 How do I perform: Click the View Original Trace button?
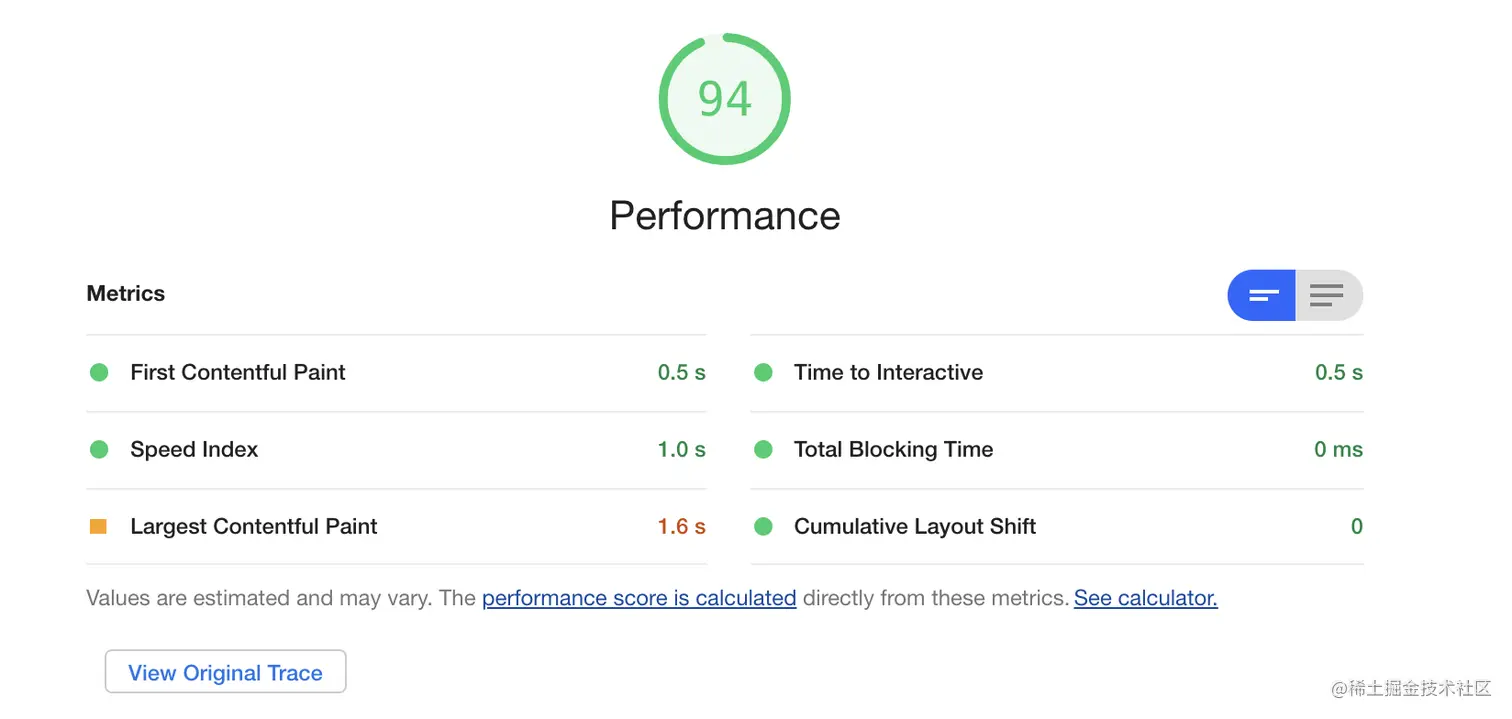pos(226,672)
